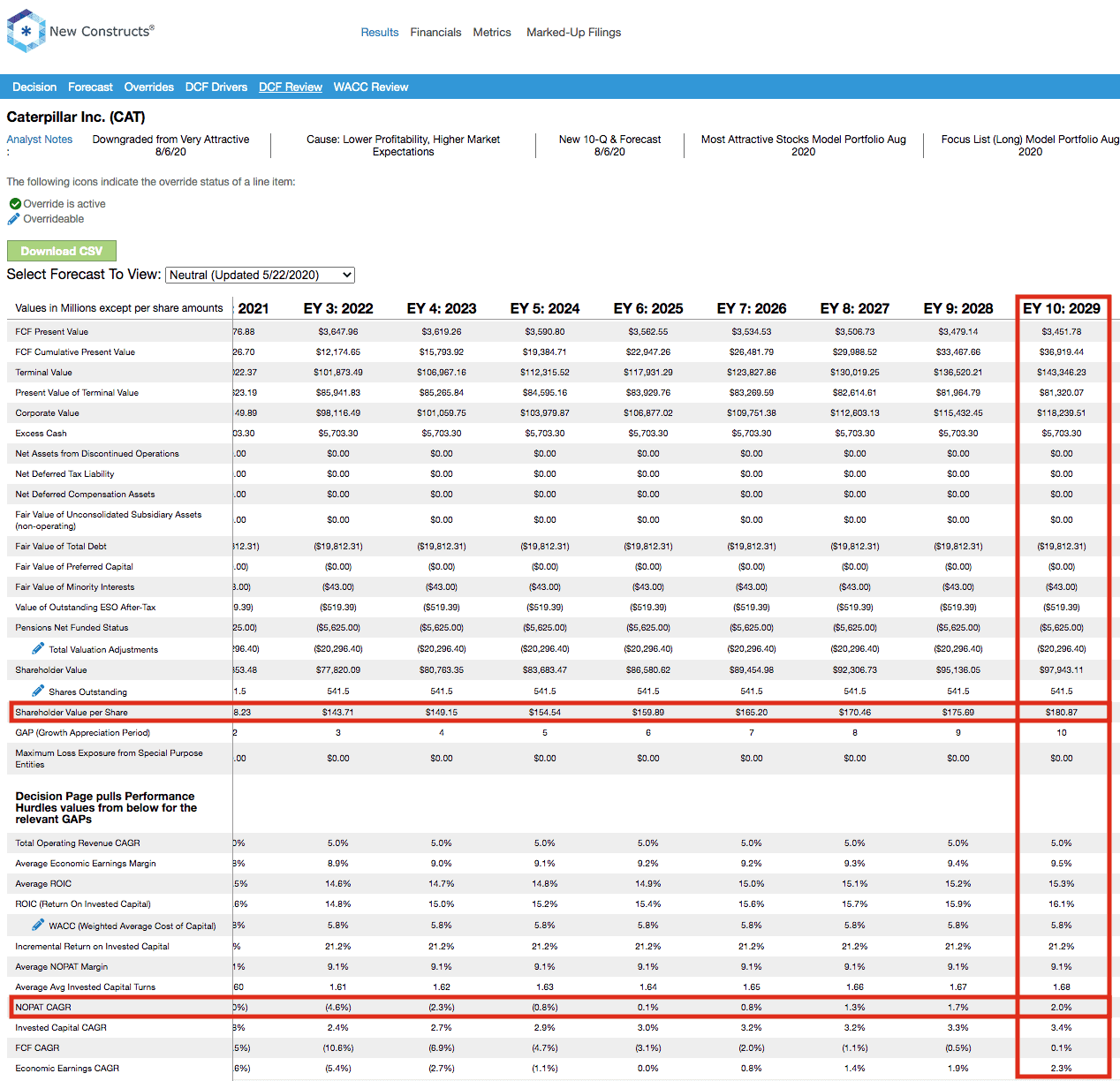
Task: Switch to the DCF Review tab
Action: 291,87
